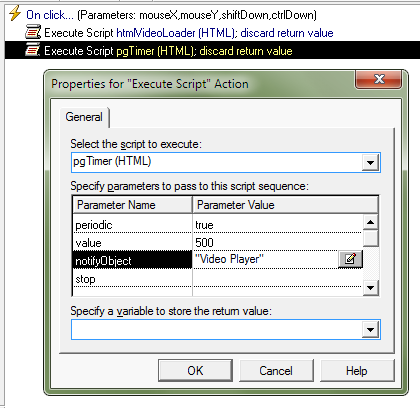This screenshot has height=408, width=420.
Task: Select the periodic parameter row
Action: click(217, 224)
